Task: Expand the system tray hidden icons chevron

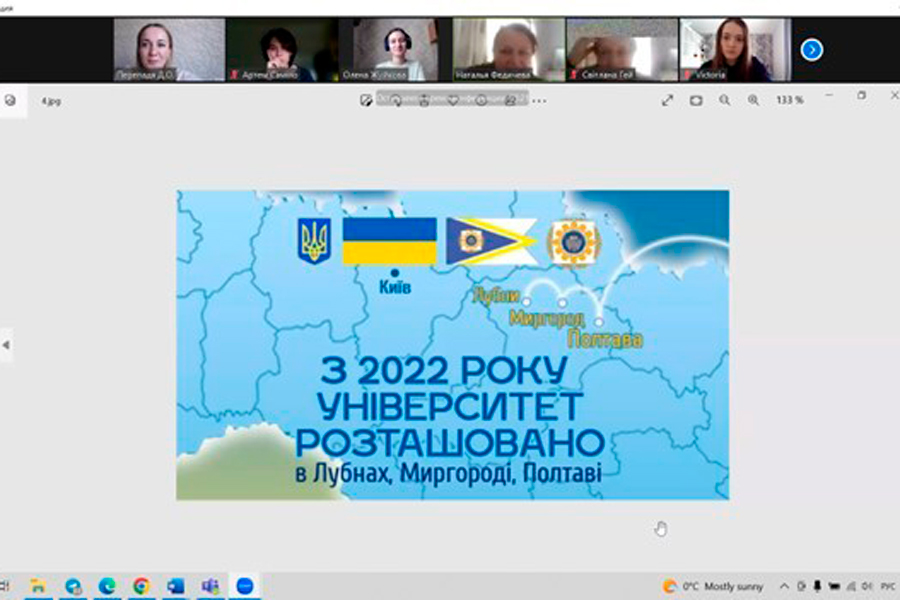Action: (785, 586)
